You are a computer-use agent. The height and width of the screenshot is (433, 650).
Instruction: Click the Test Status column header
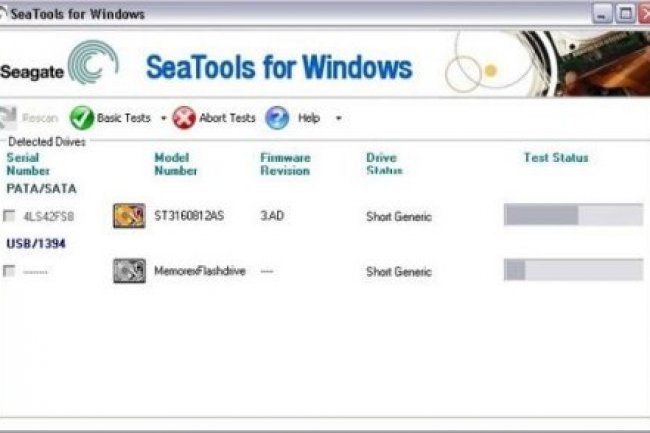click(556, 158)
